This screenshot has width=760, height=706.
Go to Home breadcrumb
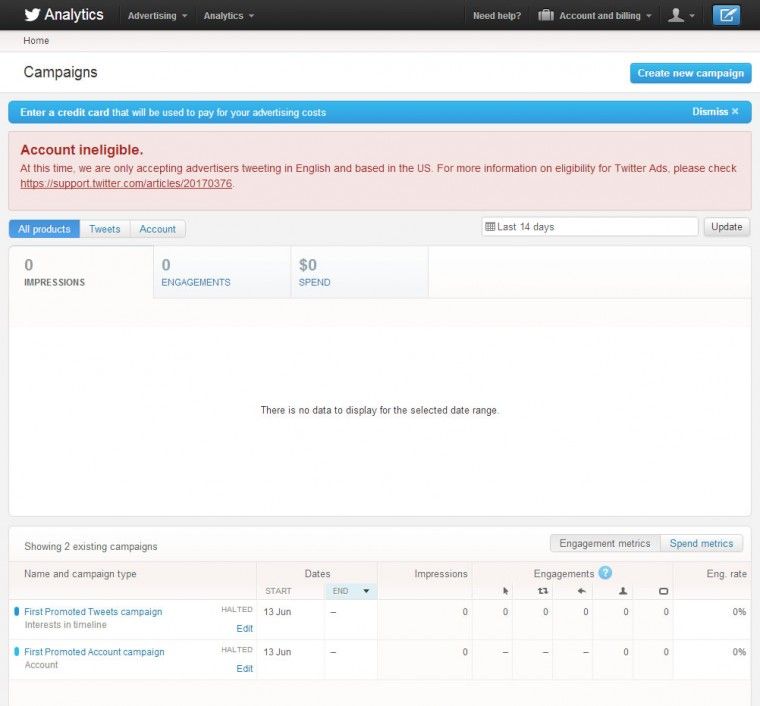tap(36, 40)
